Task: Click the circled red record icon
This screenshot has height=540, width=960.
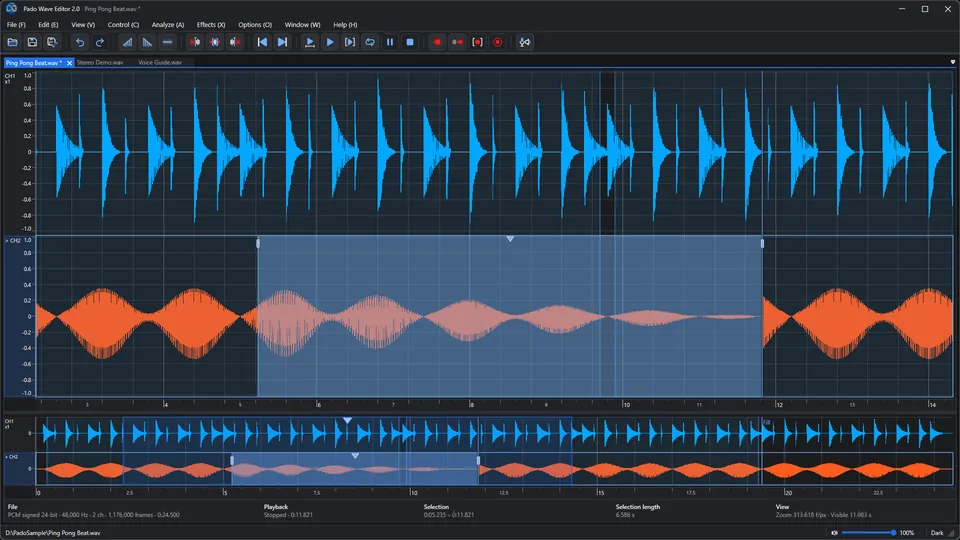Action: point(498,42)
